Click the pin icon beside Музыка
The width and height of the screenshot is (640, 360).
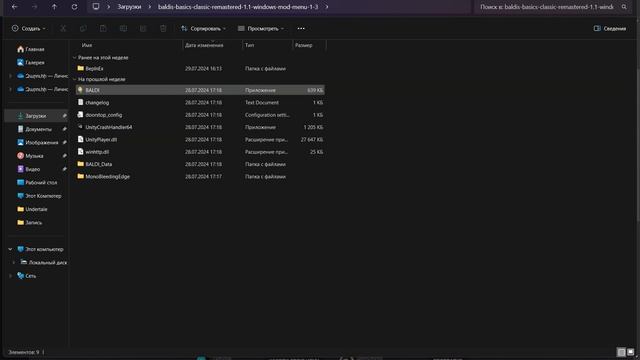coord(64,156)
